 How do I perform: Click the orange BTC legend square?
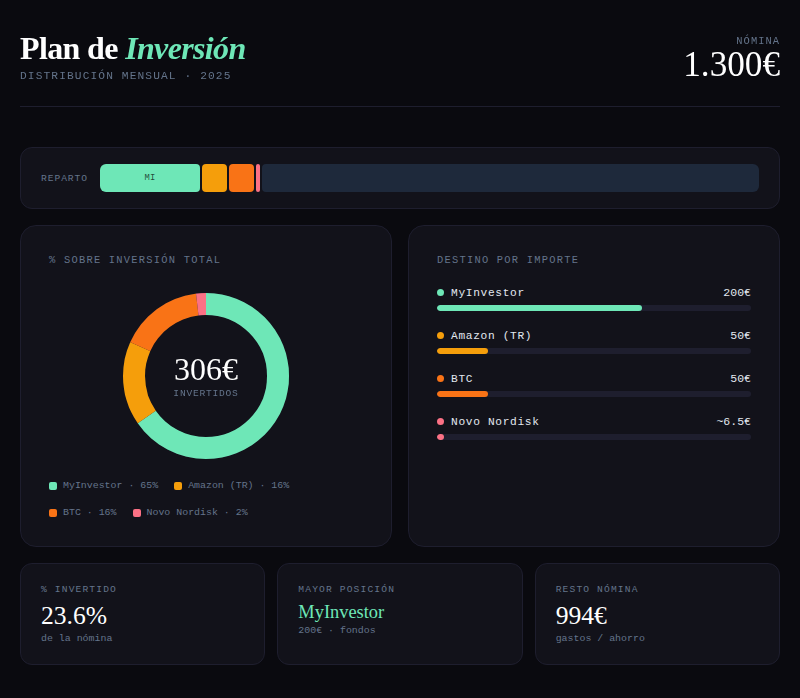[x=53, y=513]
